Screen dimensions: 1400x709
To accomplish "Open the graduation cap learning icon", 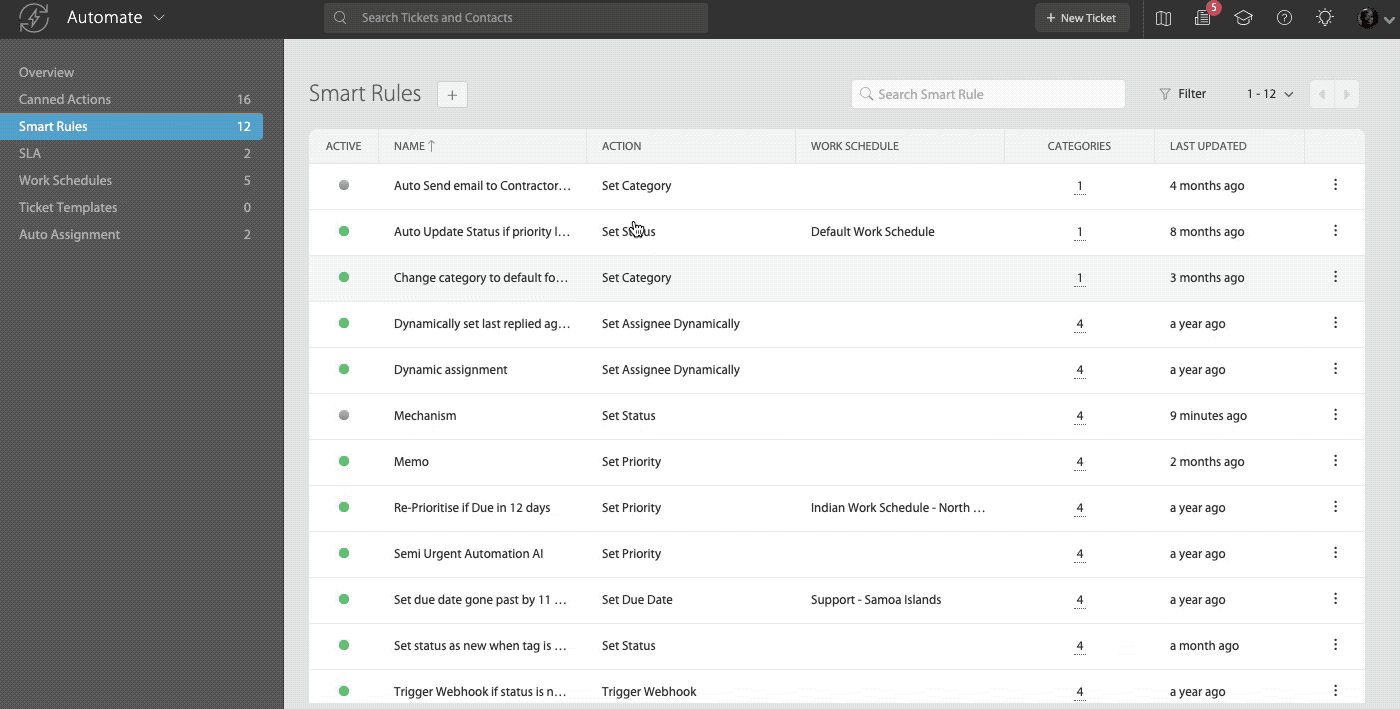I will pyautogui.click(x=1243, y=18).
